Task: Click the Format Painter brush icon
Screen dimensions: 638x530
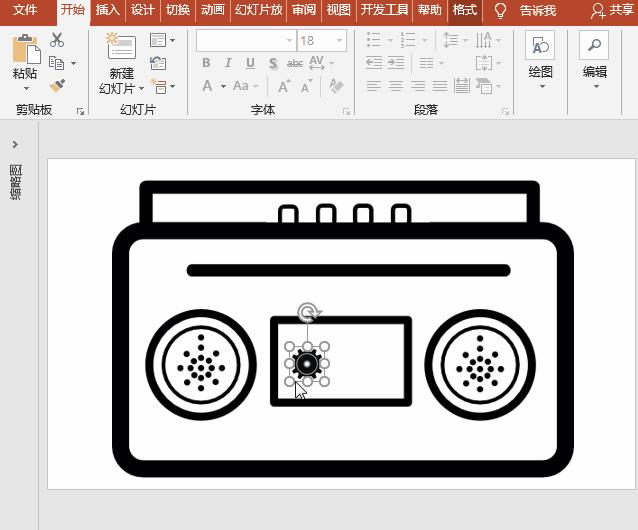Action: click(57, 86)
